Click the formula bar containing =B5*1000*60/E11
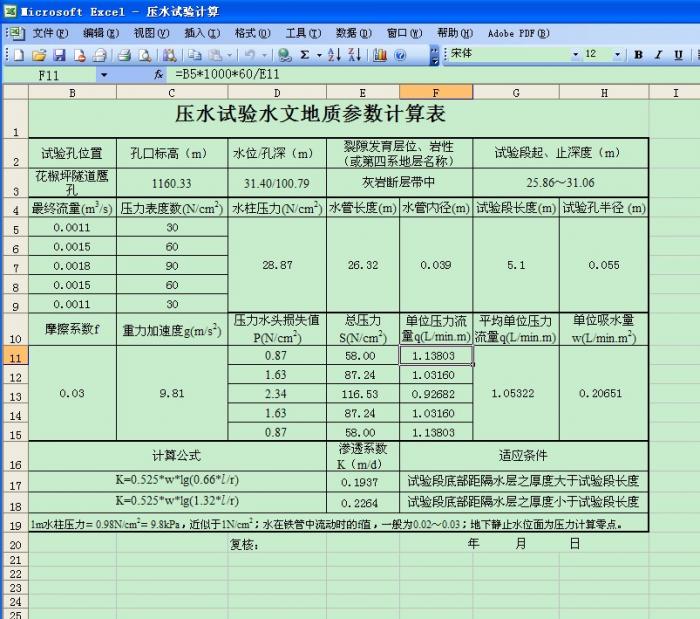This screenshot has height=619, width=700. pos(400,75)
